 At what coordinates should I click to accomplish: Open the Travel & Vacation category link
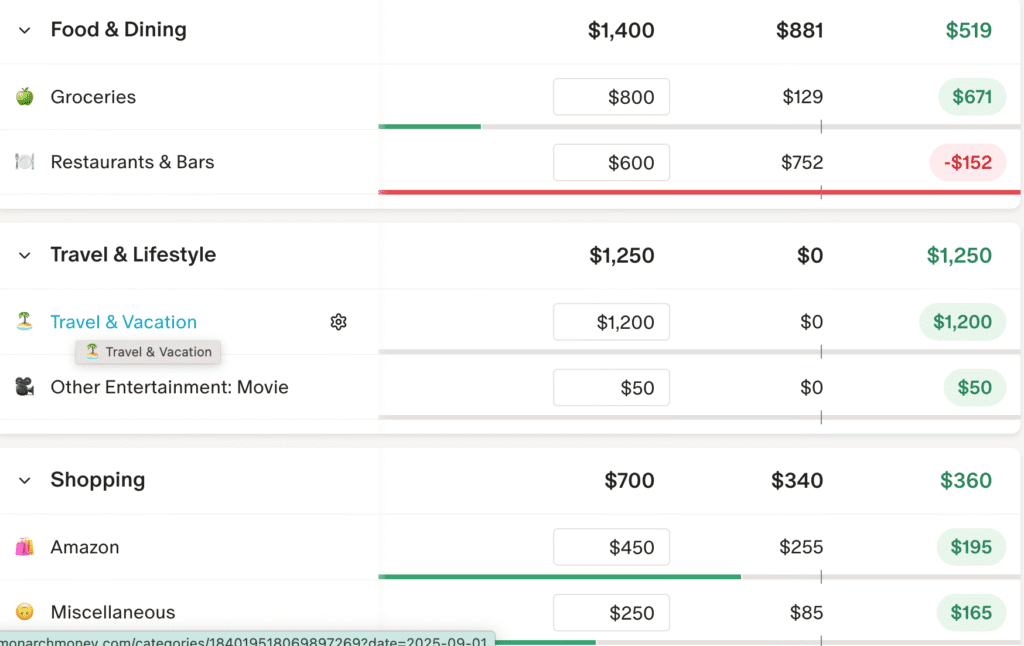coord(123,322)
